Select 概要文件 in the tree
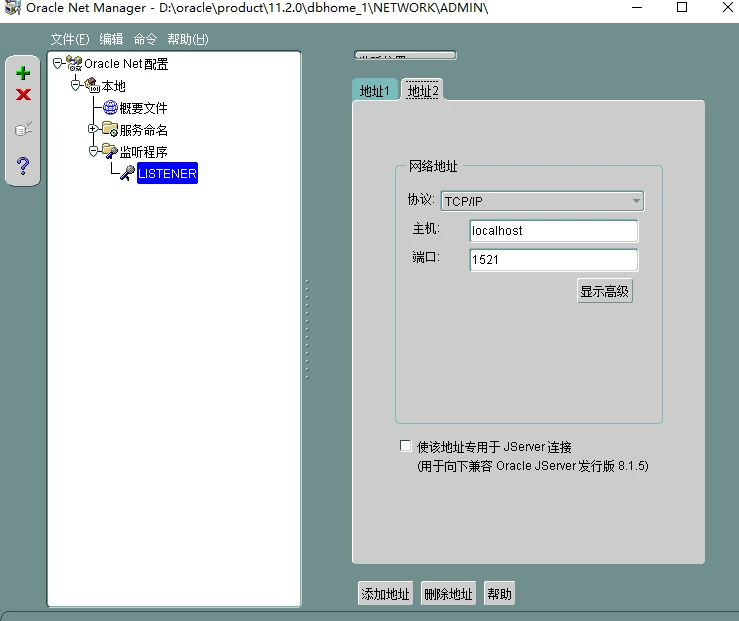This screenshot has height=621, width=739. tap(143, 108)
